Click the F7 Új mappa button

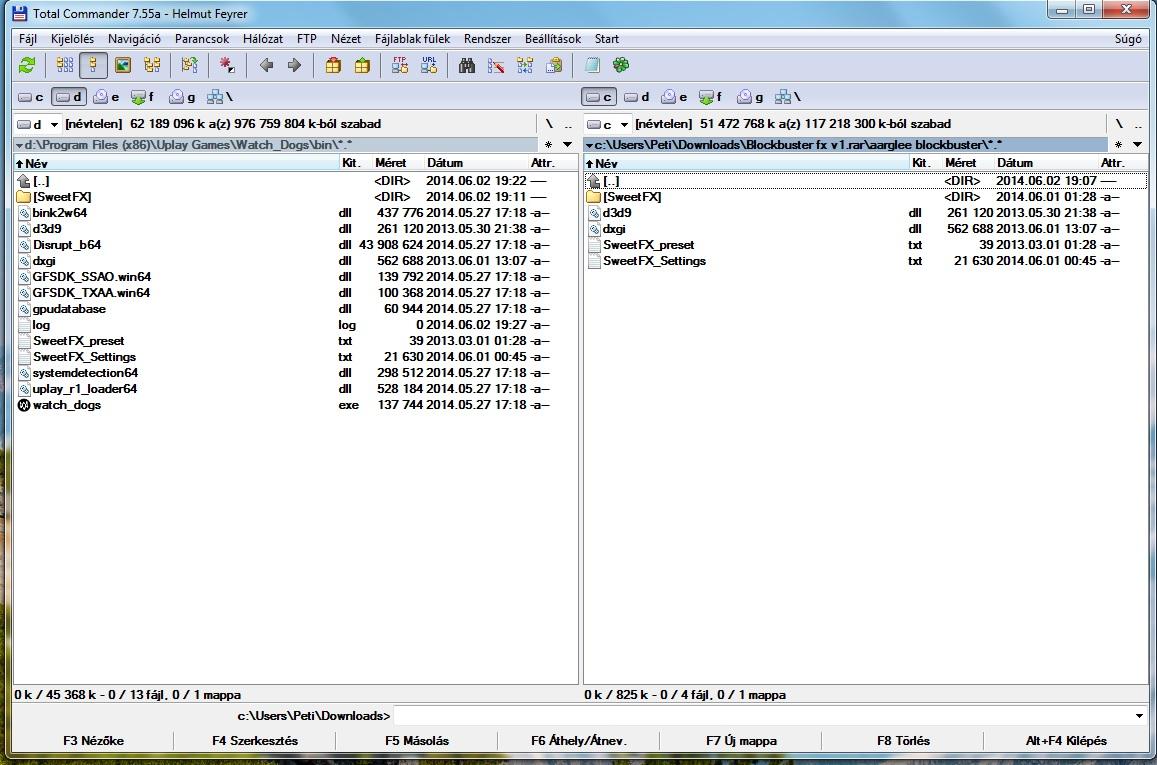741,741
